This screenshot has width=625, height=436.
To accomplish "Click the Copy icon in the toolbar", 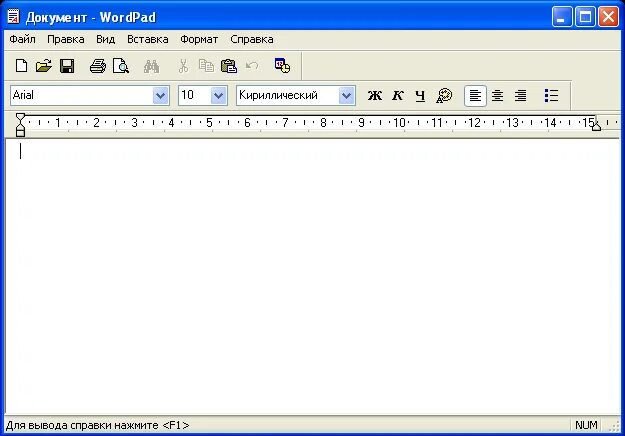I will [x=206, y=66].
